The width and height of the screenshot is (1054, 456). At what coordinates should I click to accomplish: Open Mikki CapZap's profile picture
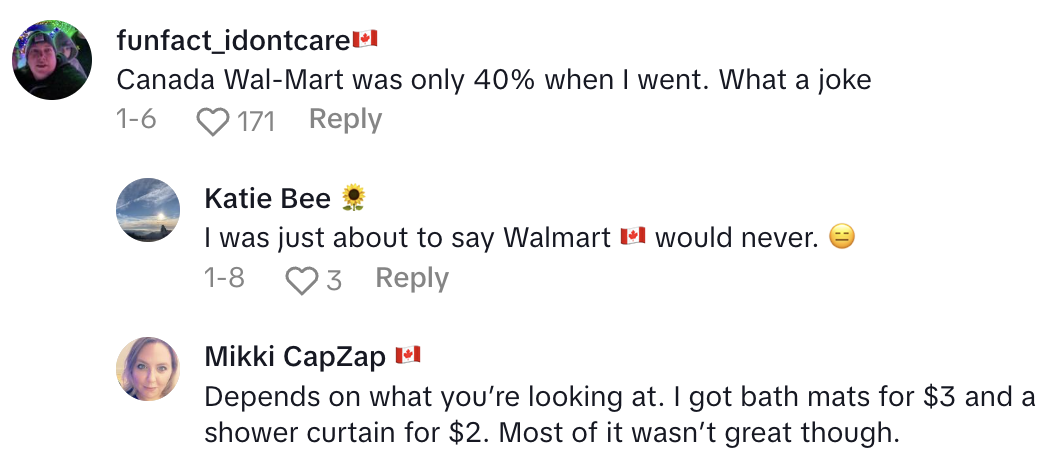pos(148,368)
